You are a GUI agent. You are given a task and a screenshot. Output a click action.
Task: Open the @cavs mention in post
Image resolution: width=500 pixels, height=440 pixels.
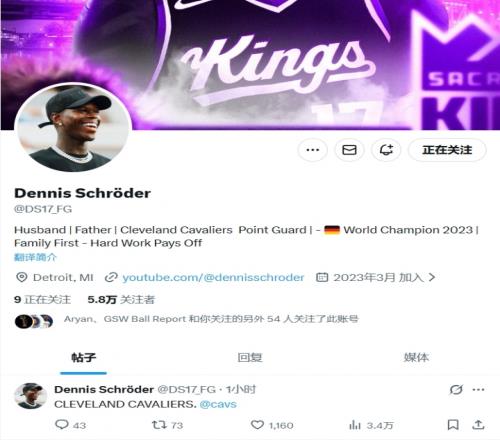(x=218, y=404)
